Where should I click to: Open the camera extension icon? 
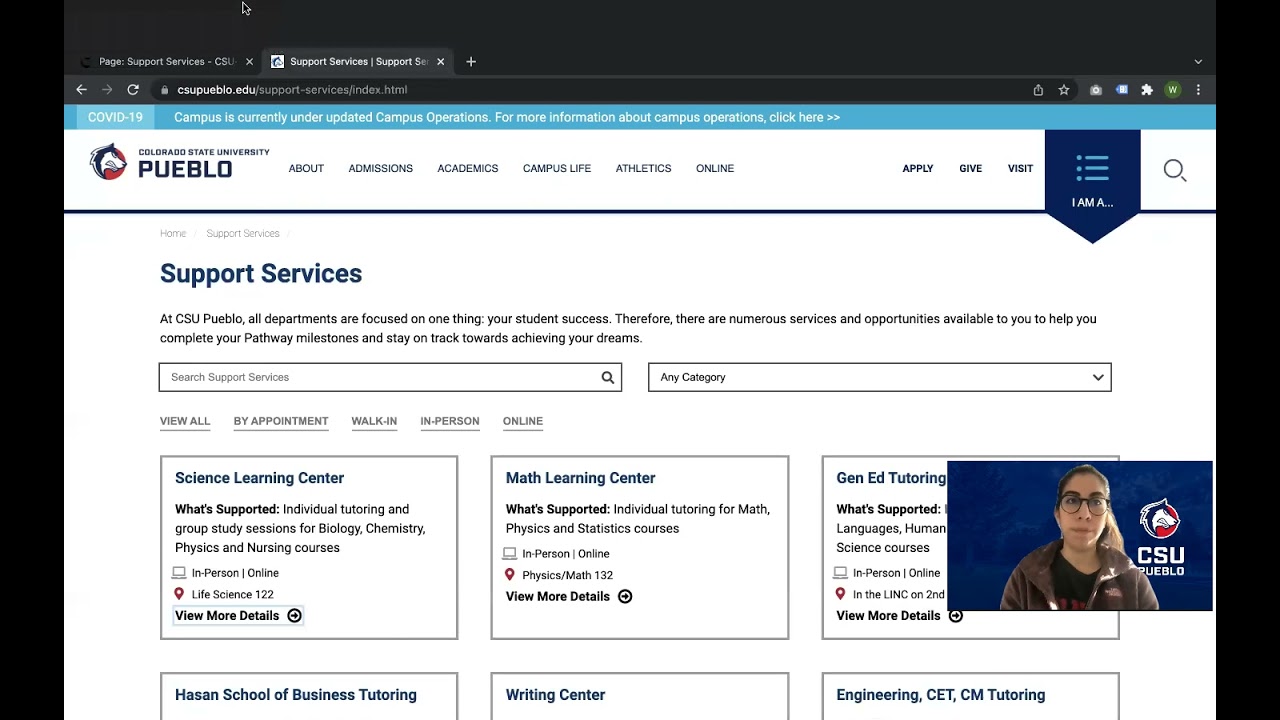(1096, 89)
